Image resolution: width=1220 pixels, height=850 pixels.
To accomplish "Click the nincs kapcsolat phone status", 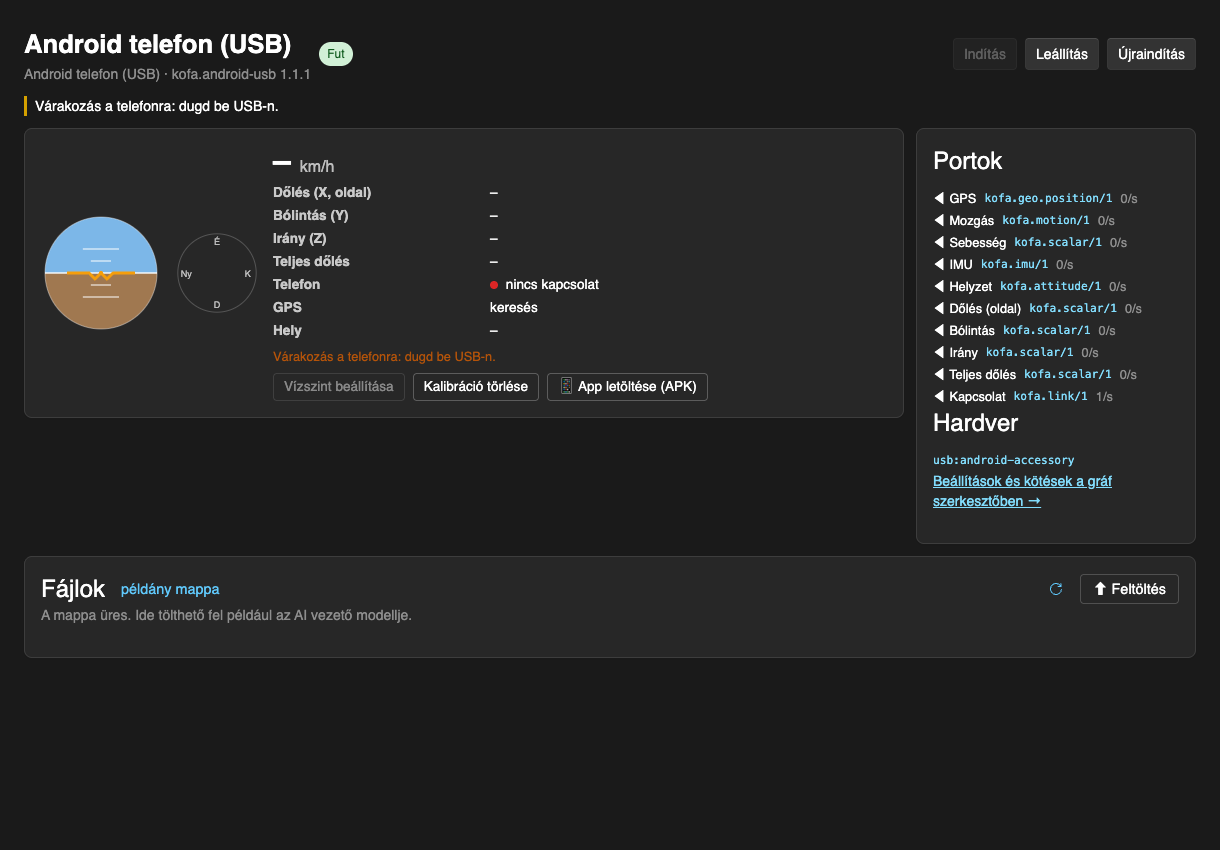I will coord(552,285).
